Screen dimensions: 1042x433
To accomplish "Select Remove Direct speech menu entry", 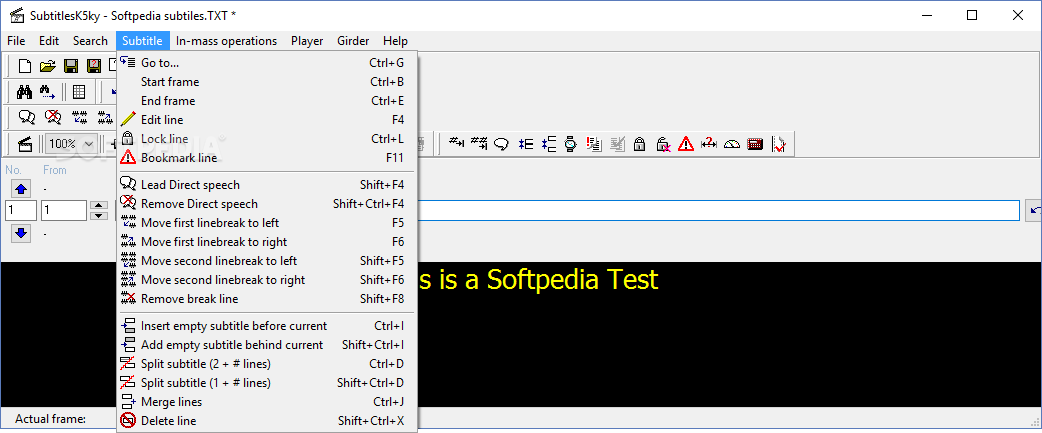I will 266,204.
